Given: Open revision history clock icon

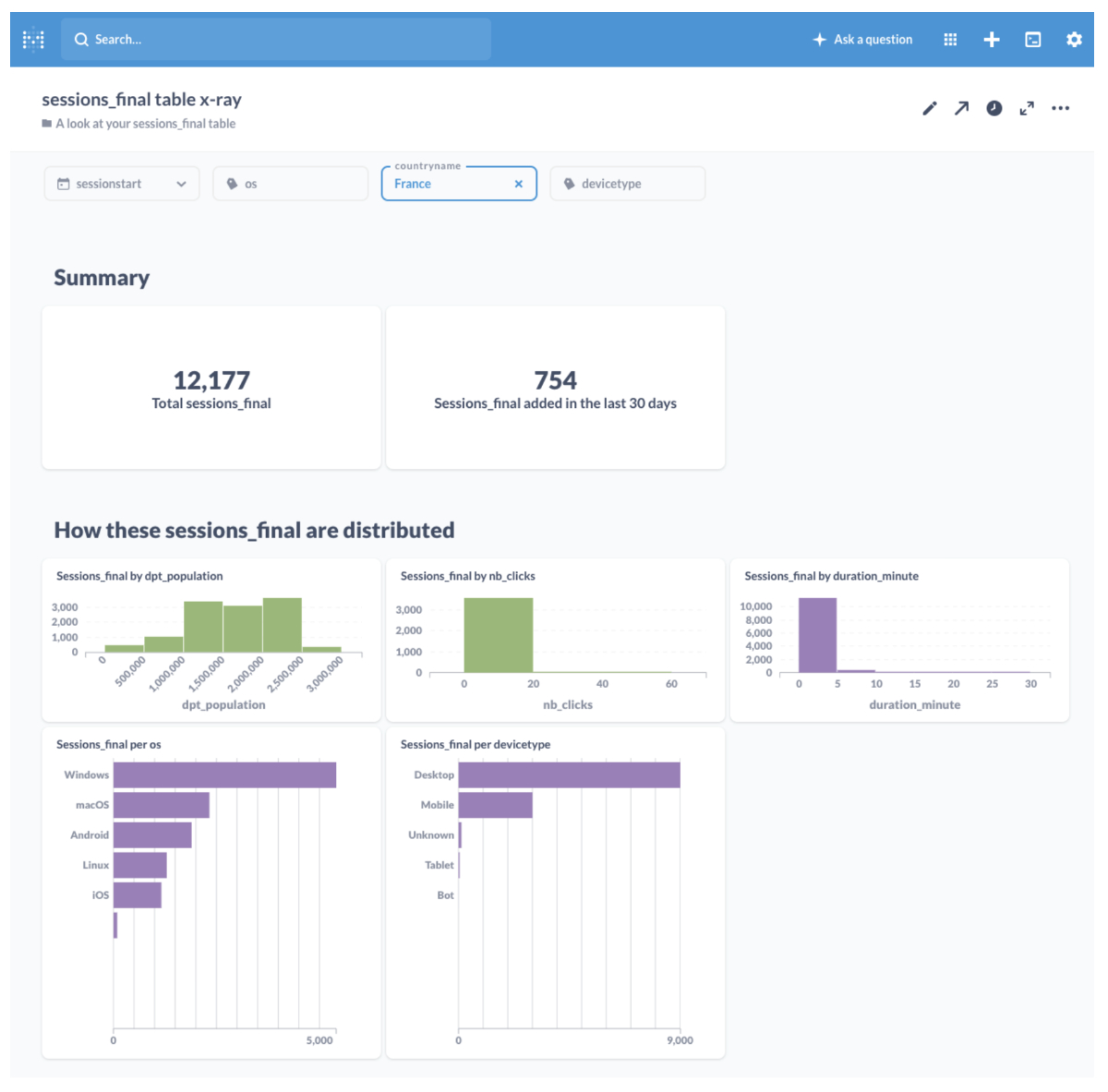Looking at the screenshot, I should point(994,109).
